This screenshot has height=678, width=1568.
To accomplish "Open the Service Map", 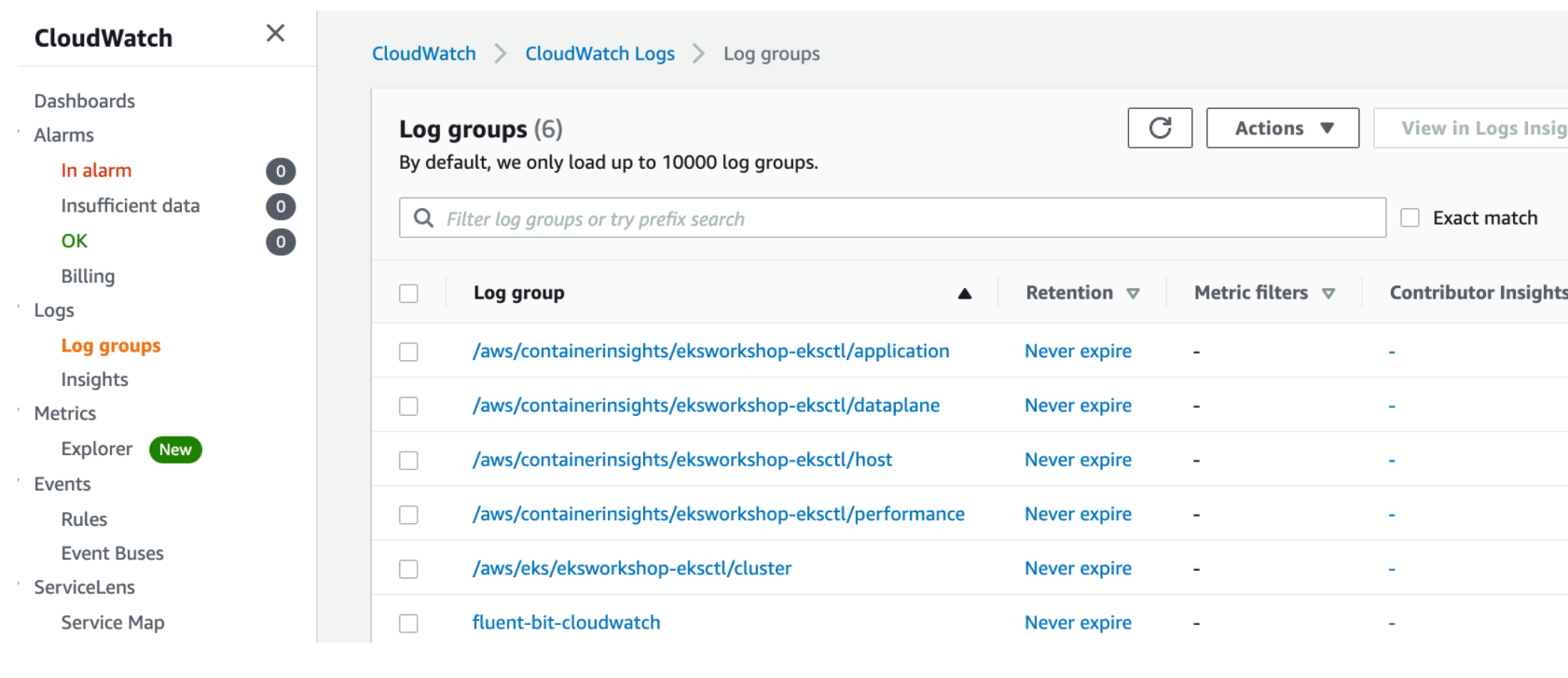I will pos(113,623).
